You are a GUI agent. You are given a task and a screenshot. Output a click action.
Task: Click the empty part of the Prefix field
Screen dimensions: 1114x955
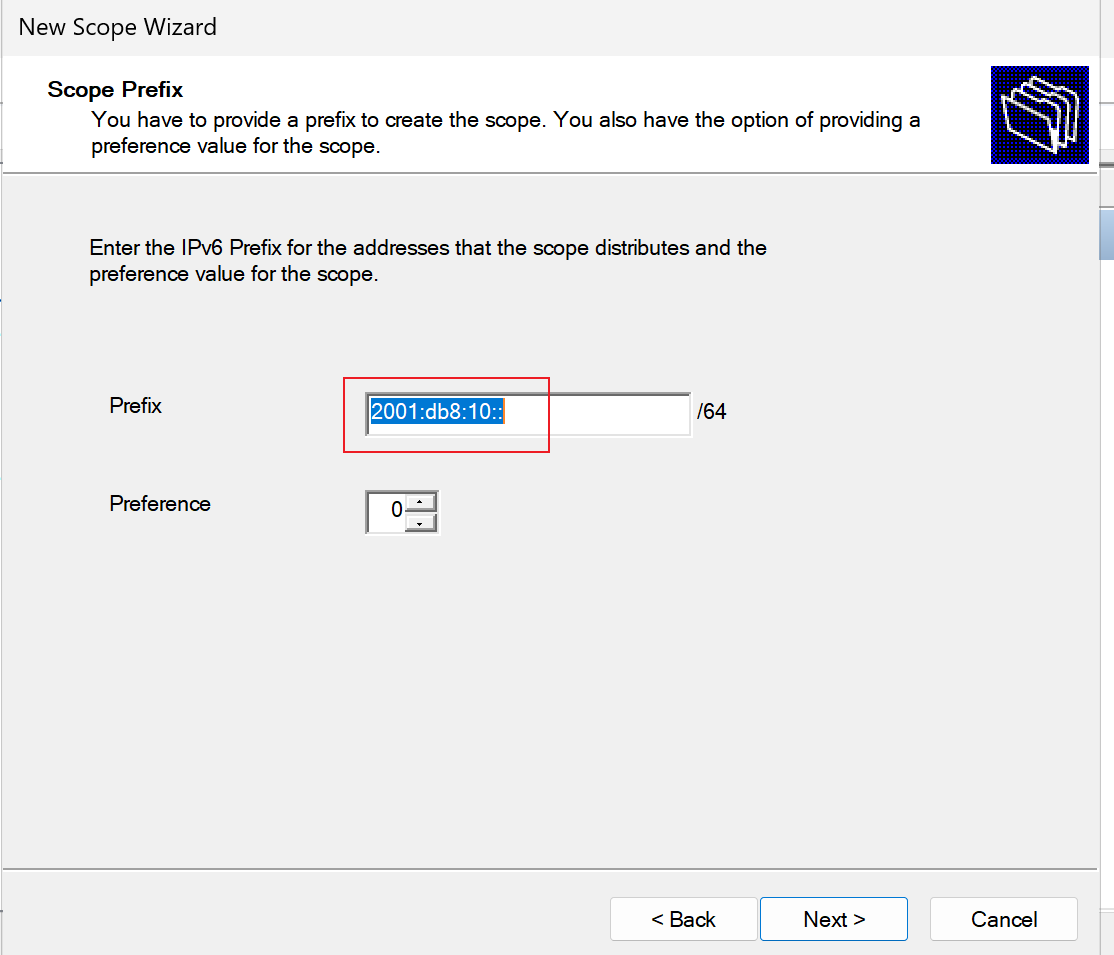coord(597,414)
